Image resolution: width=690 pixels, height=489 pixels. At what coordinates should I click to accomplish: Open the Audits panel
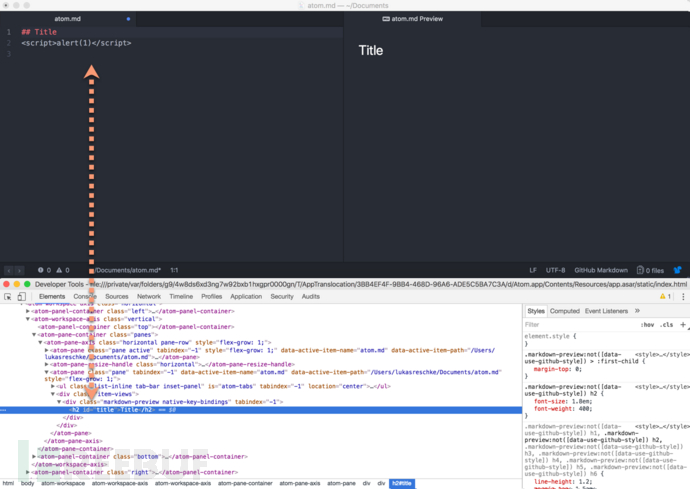click(311, 297)
